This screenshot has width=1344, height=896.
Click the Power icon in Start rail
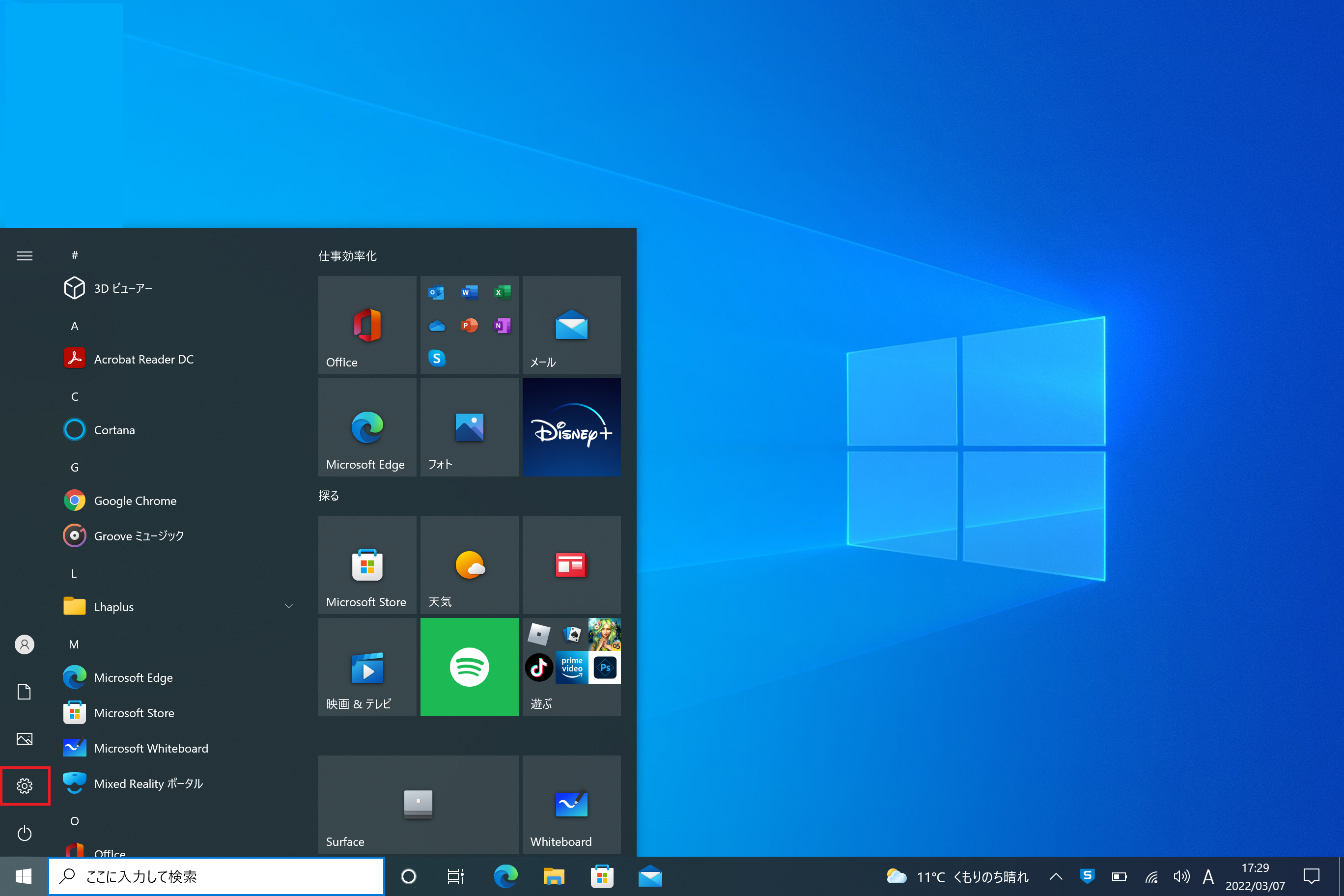pos(25,833)
